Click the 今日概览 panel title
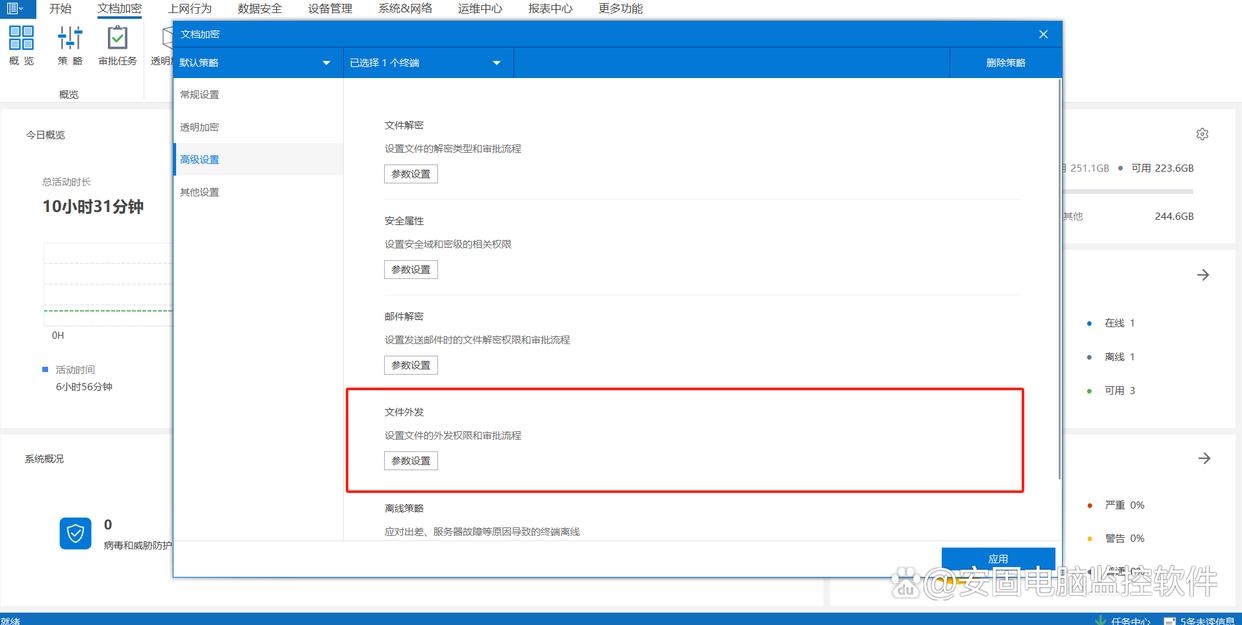1242x625 pixels. [x=45, y=135]
